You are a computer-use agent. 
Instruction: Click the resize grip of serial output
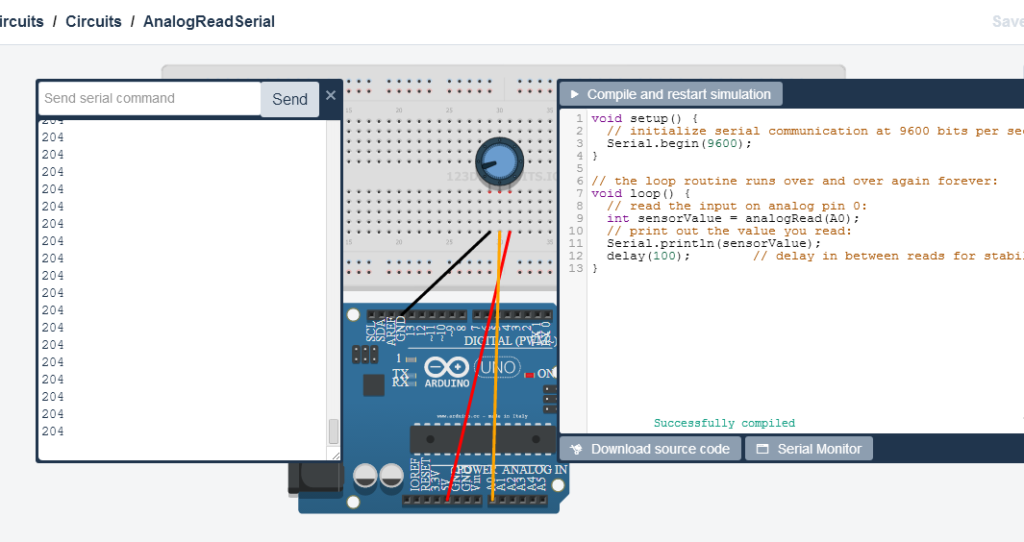[x=335, y=455]
